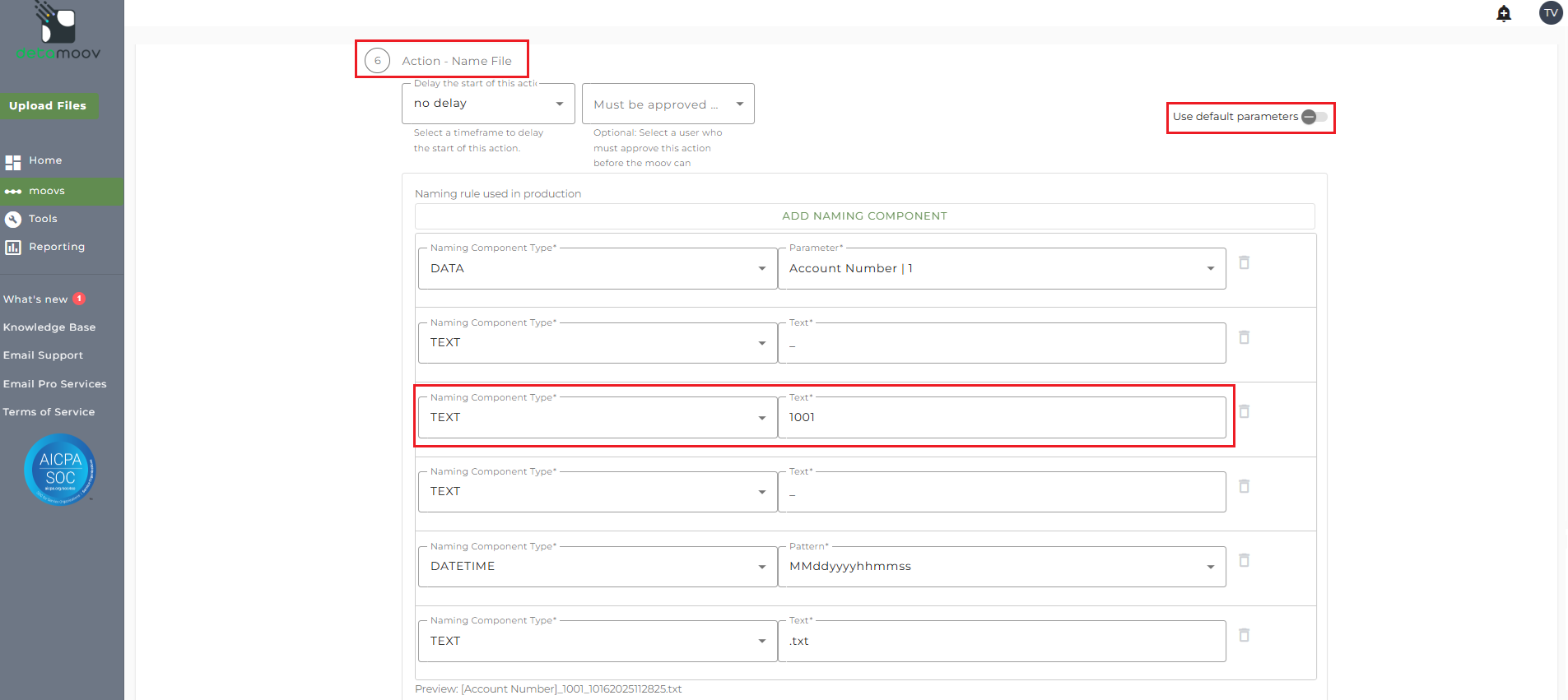Open Tools from the sidebar

point(43,219)
